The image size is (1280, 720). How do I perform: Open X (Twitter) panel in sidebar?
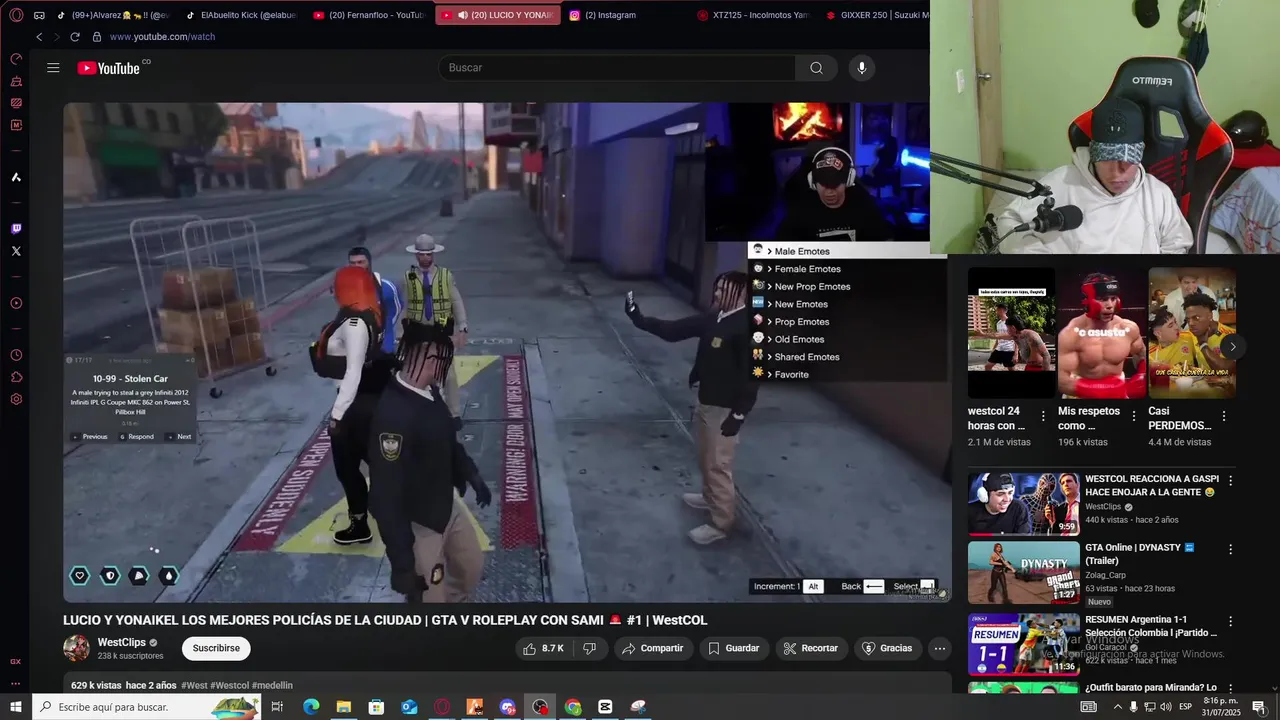(x=16, y=251)
